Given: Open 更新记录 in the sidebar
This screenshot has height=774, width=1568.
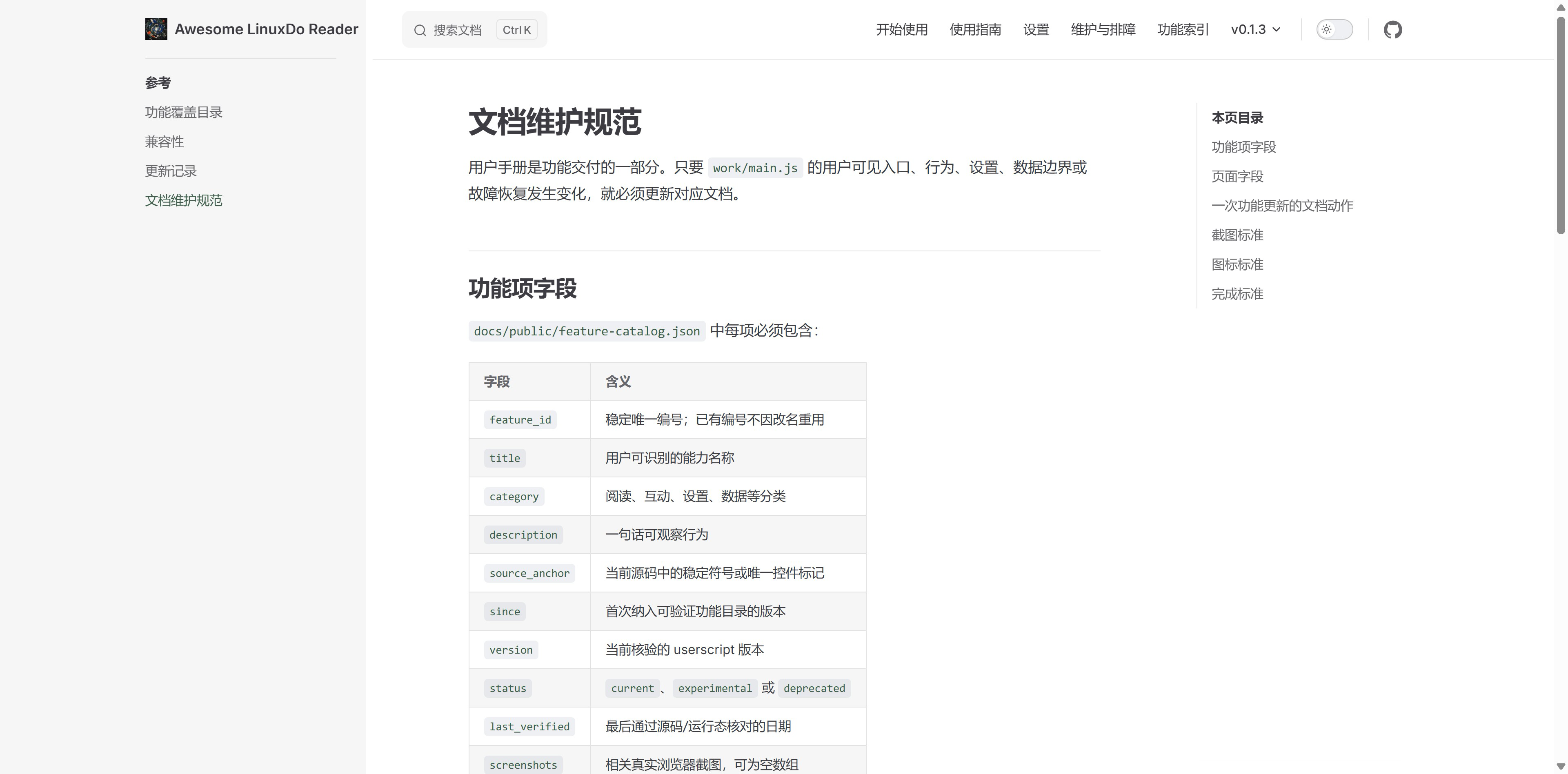Looking at the screenshot, I should click(171, 171).
